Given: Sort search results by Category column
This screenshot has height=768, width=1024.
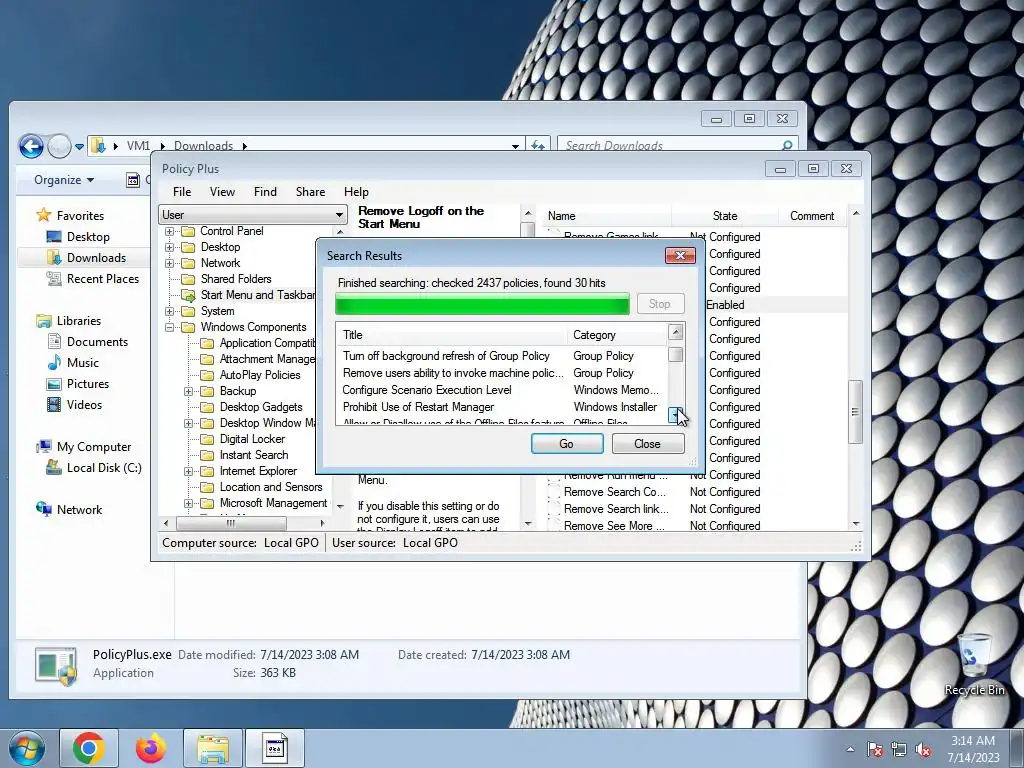Looking at the screenshot, I should point(617,335).
